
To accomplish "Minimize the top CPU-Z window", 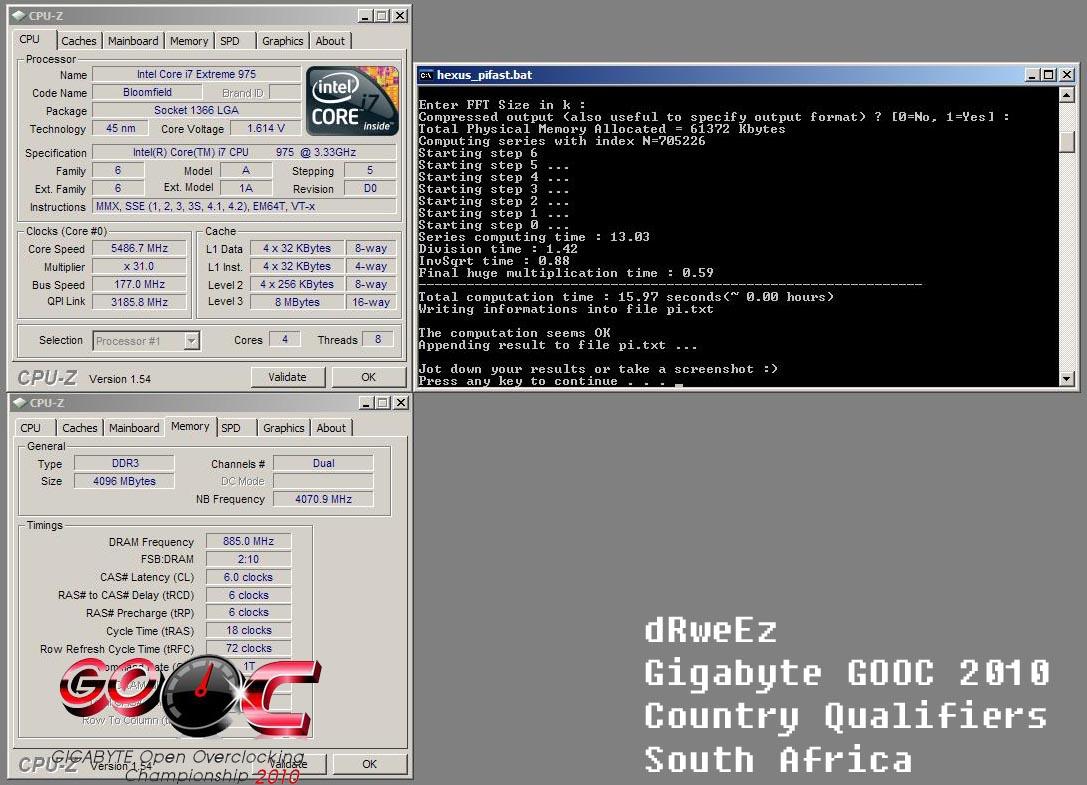I will (x=365, y=15).
